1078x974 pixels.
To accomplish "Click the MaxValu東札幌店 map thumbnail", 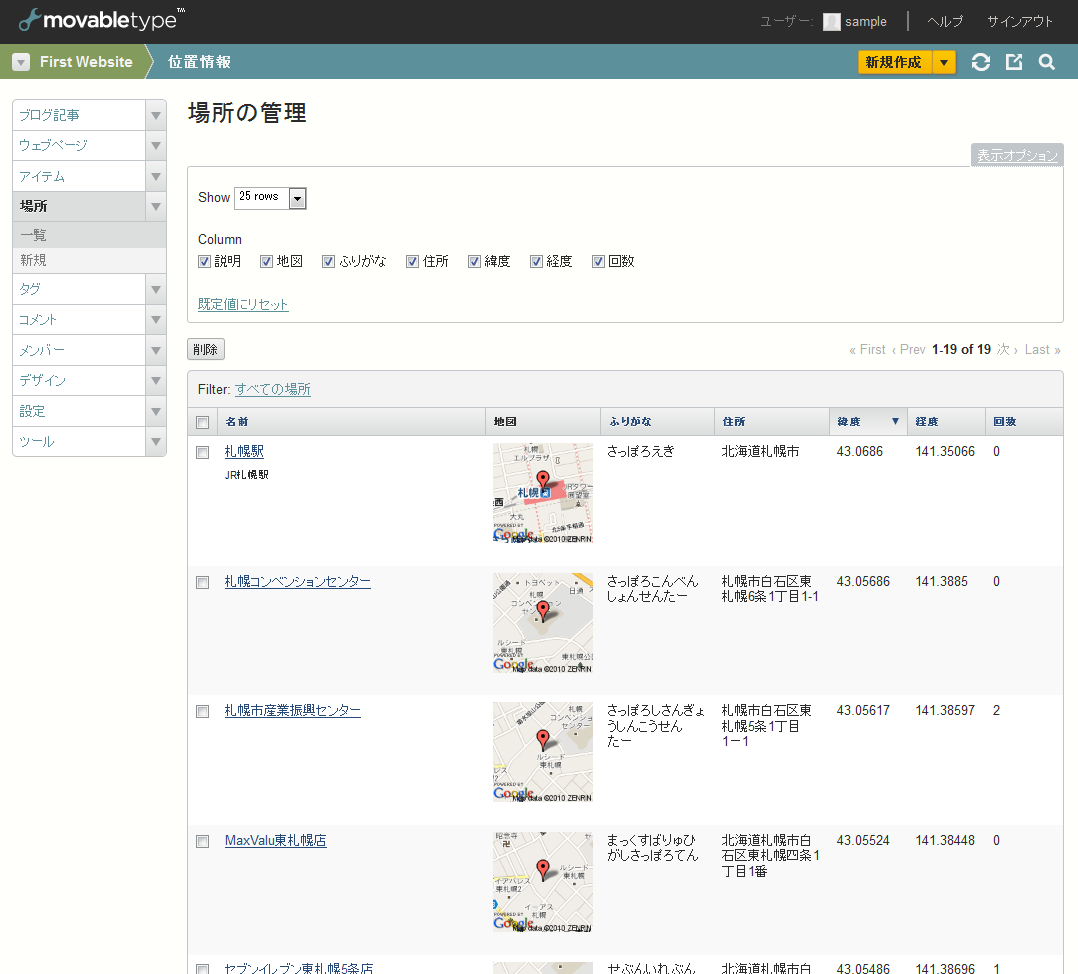I will coord(543,882).
